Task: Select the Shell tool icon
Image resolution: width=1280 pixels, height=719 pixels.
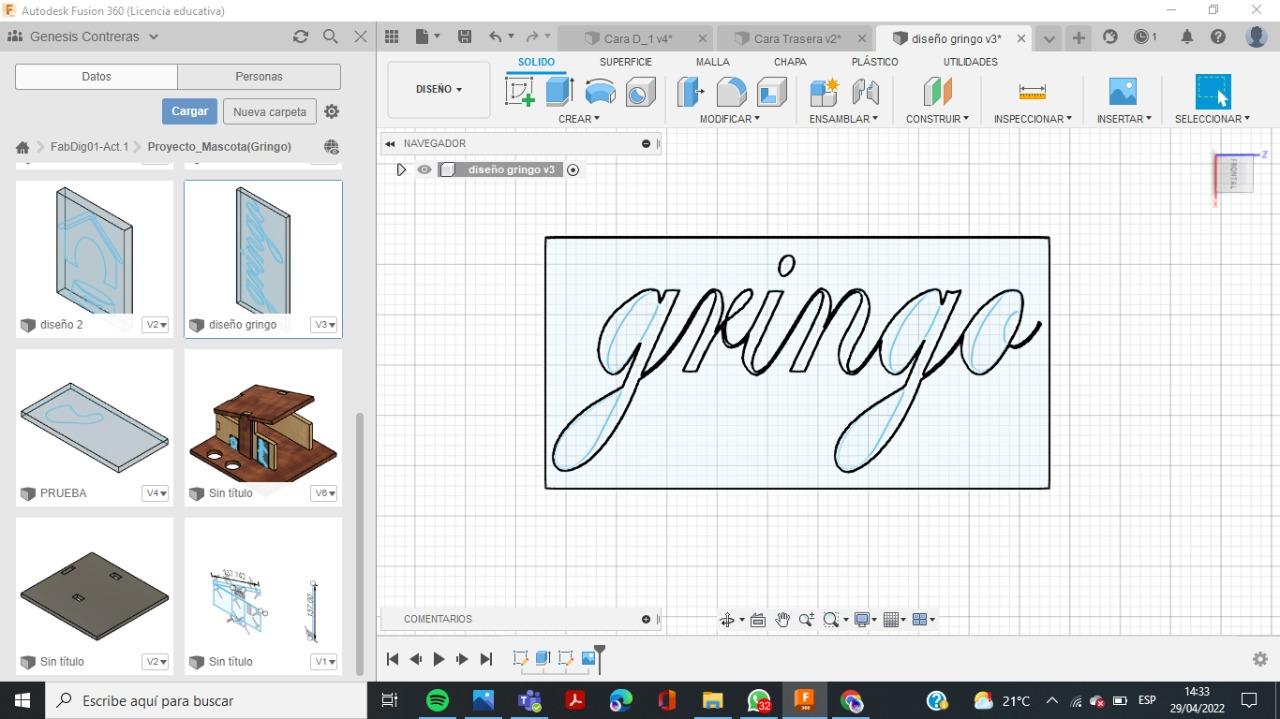Action: click(x=771, y=92)
